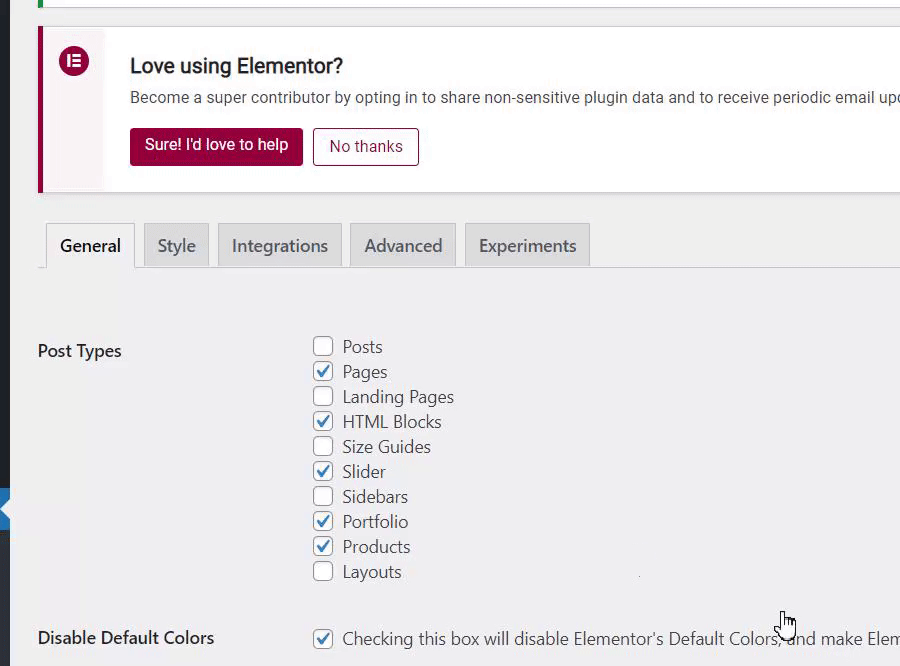Toggle the Disable Default Colors checkbox

coord(323,639)
